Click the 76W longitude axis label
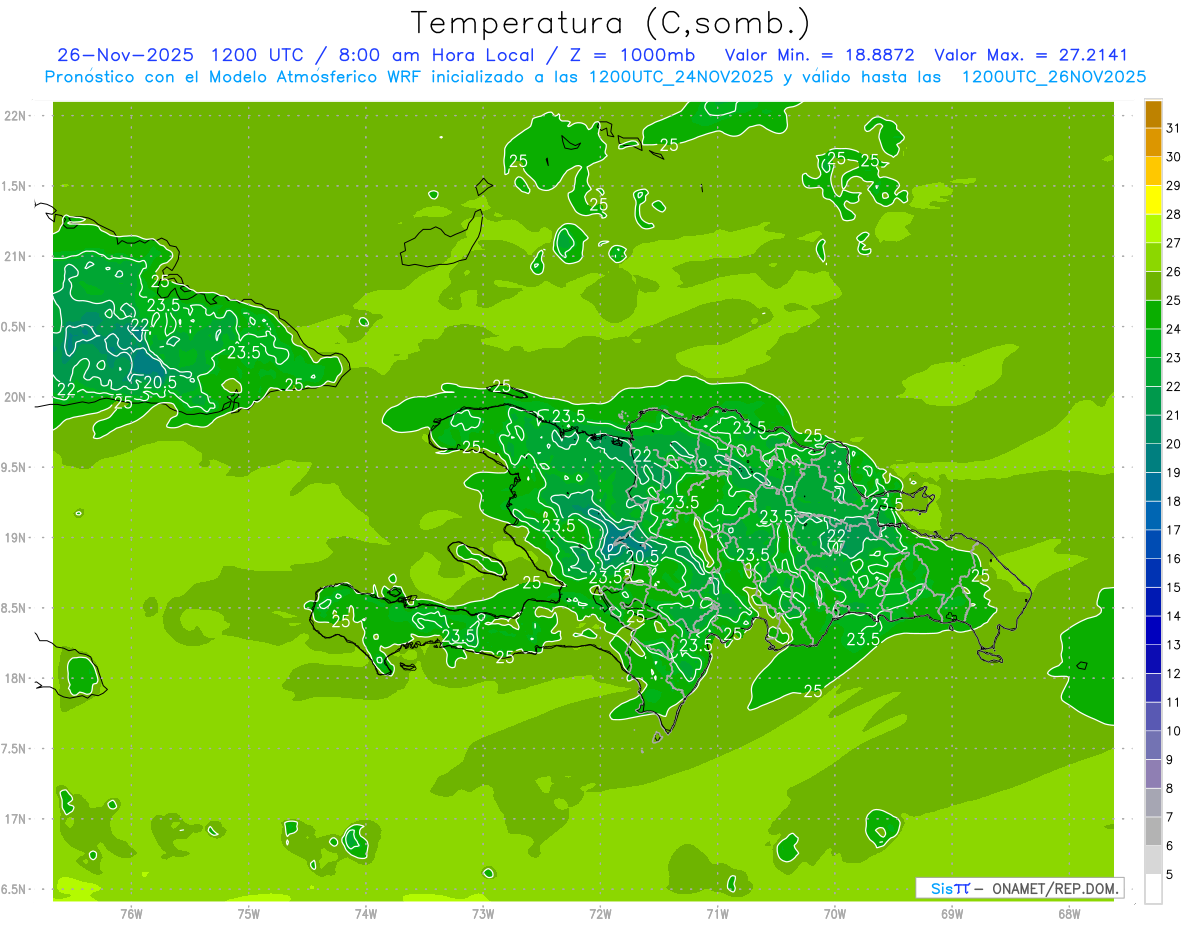The width and height of the screenshot is (1200, 927). tap(131, 914)
